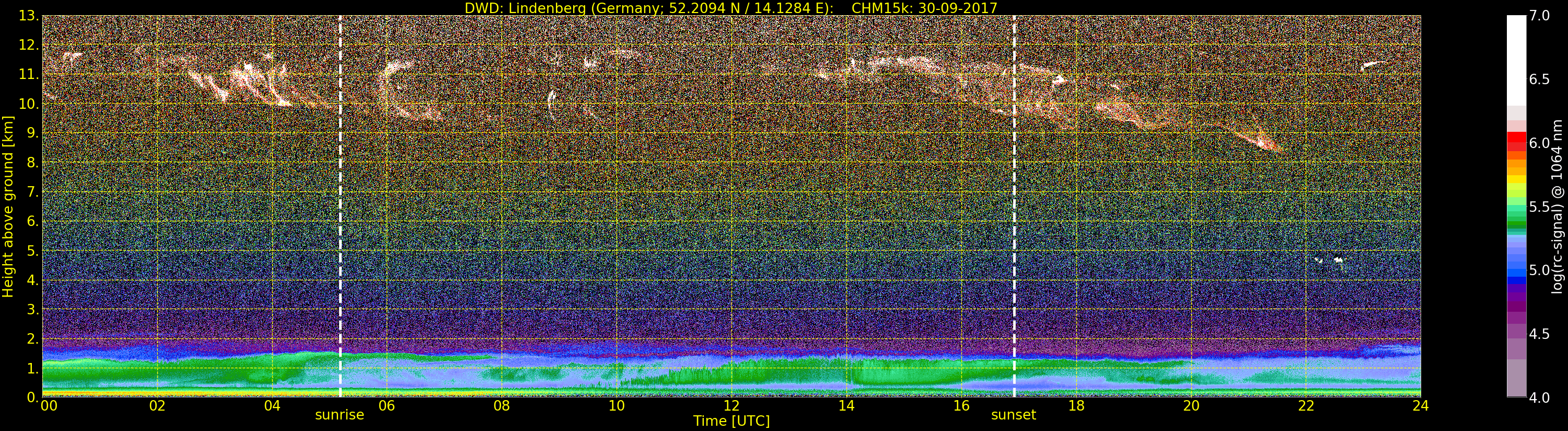Click the height axis tick label '11.'
This screenshot has height=431, width=1568.
pyautogui.click(x=29, y=74)
